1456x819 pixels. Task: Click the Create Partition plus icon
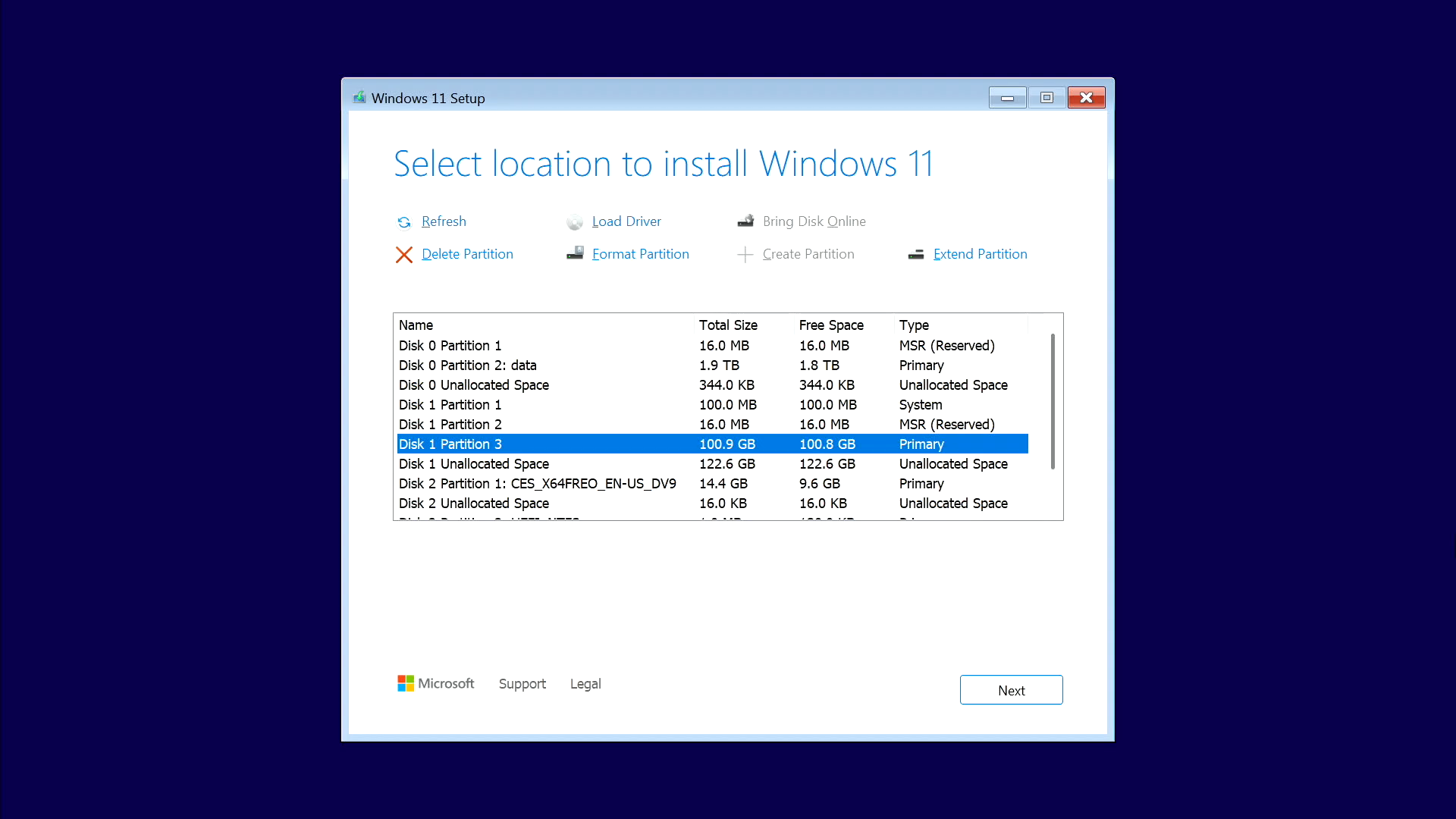coord(745,254)
